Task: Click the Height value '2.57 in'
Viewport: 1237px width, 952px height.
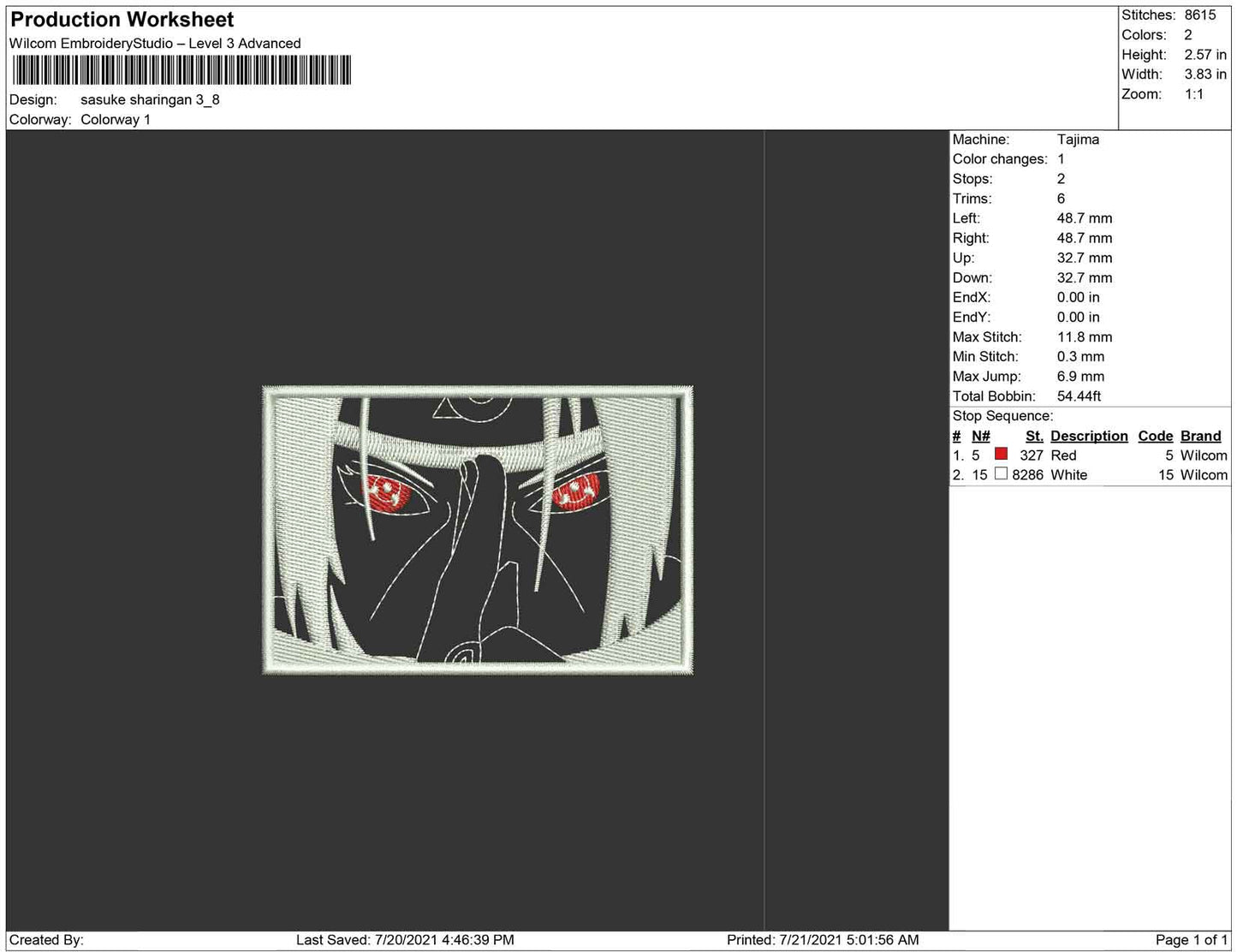Action: tap(1205, 55)
